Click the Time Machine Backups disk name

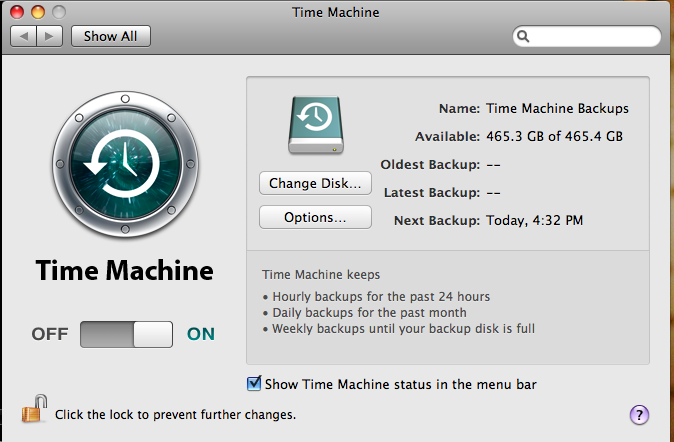click(556, 108)
